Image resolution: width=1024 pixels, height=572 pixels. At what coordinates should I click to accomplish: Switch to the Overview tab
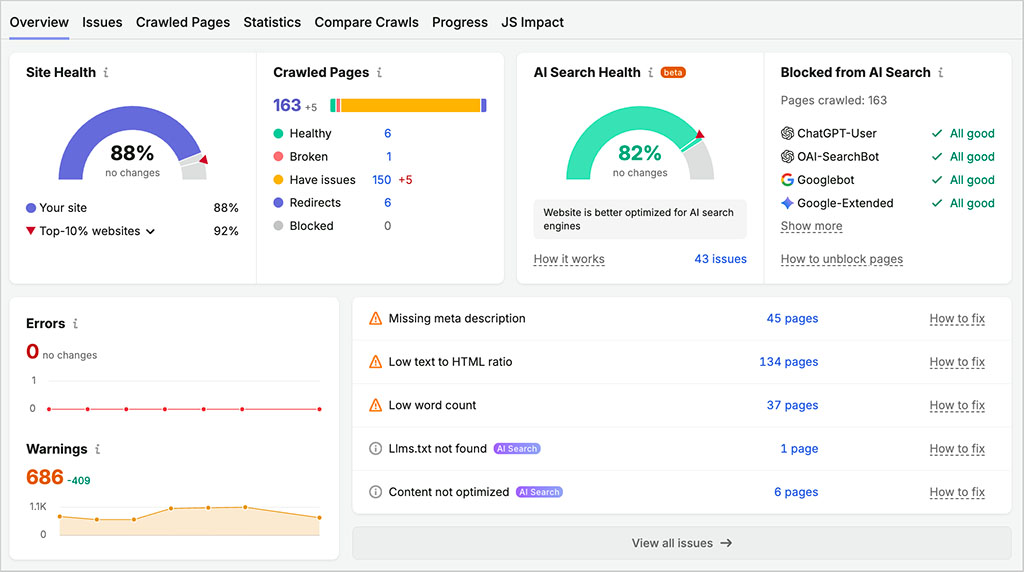(x=39, y=22)
